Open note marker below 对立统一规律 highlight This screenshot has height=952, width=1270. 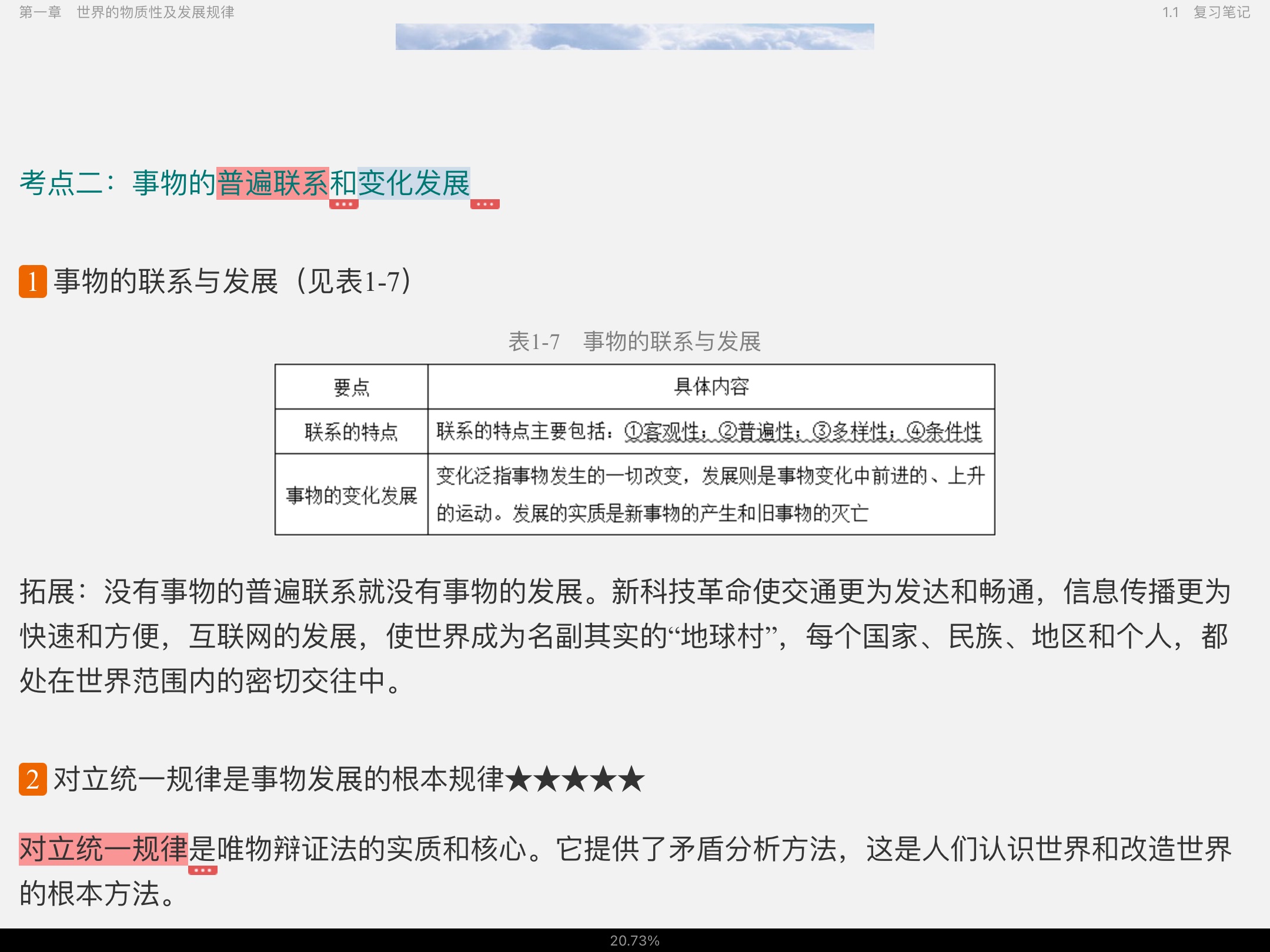202,870
